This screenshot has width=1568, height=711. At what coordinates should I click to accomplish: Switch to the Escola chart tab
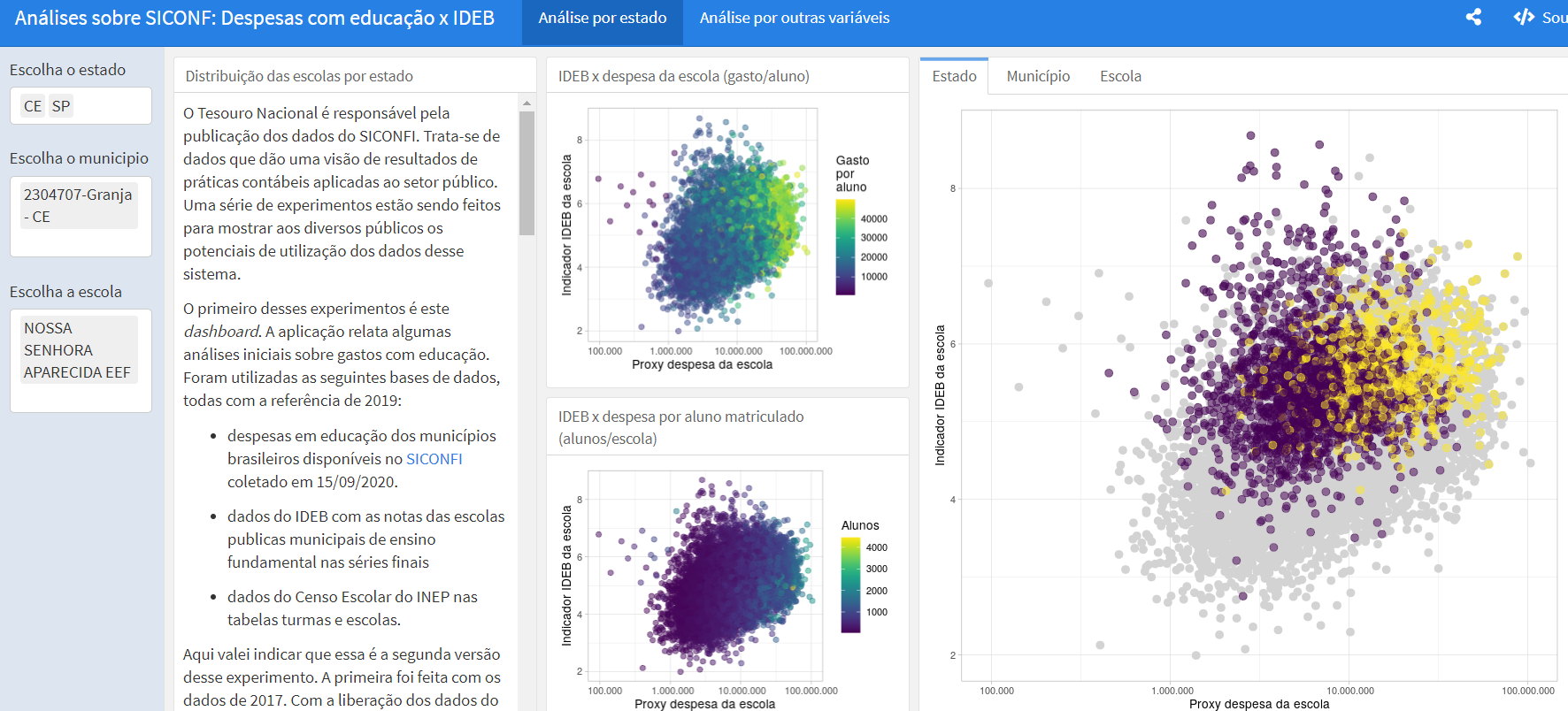coord(1120,76)
